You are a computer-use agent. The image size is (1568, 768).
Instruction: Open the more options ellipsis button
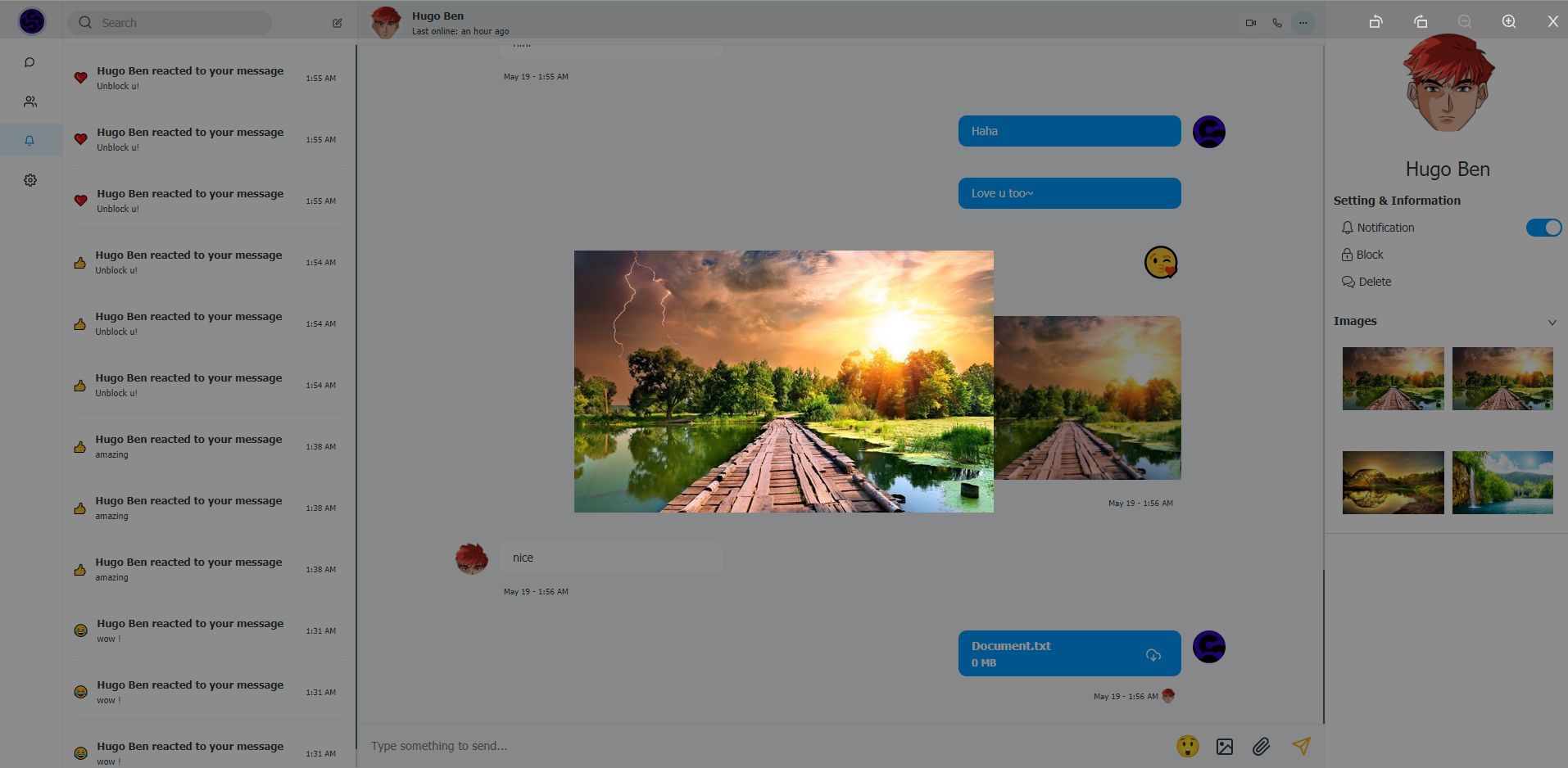pos(1303,23)
